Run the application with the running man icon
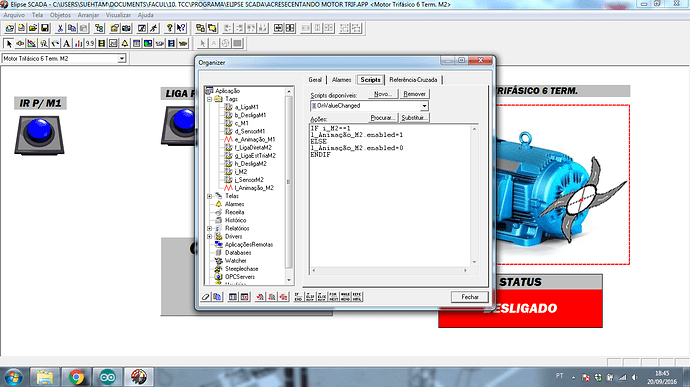Viewport: 690px width, 387px height. pyautogui.click(x=153, y=29)
